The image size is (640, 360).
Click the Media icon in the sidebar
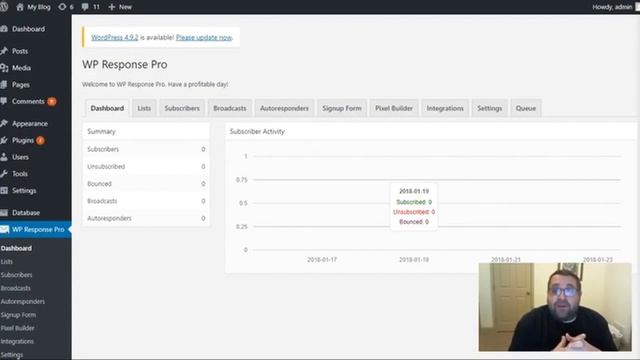(x=4, y=68)
